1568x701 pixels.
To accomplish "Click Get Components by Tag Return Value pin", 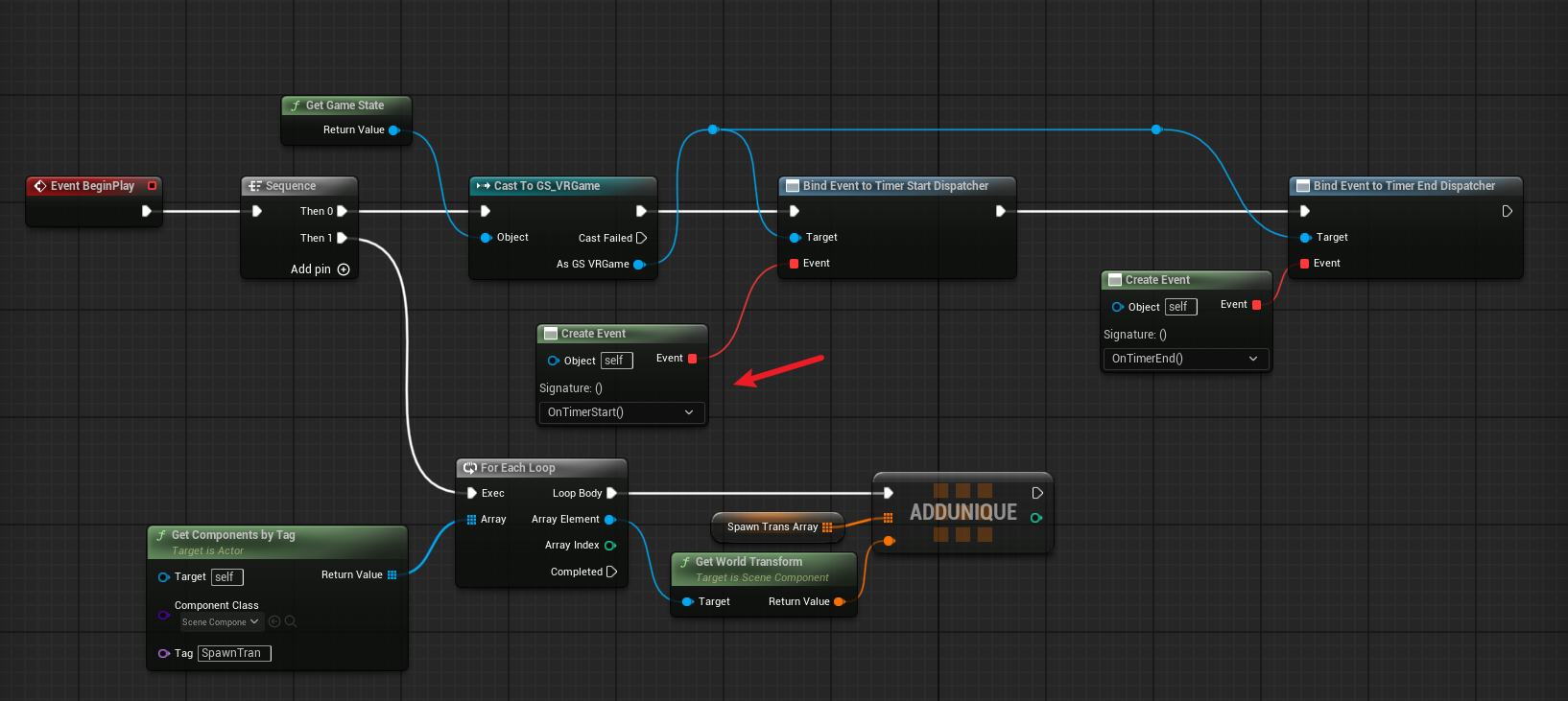I will coord(392,575).
